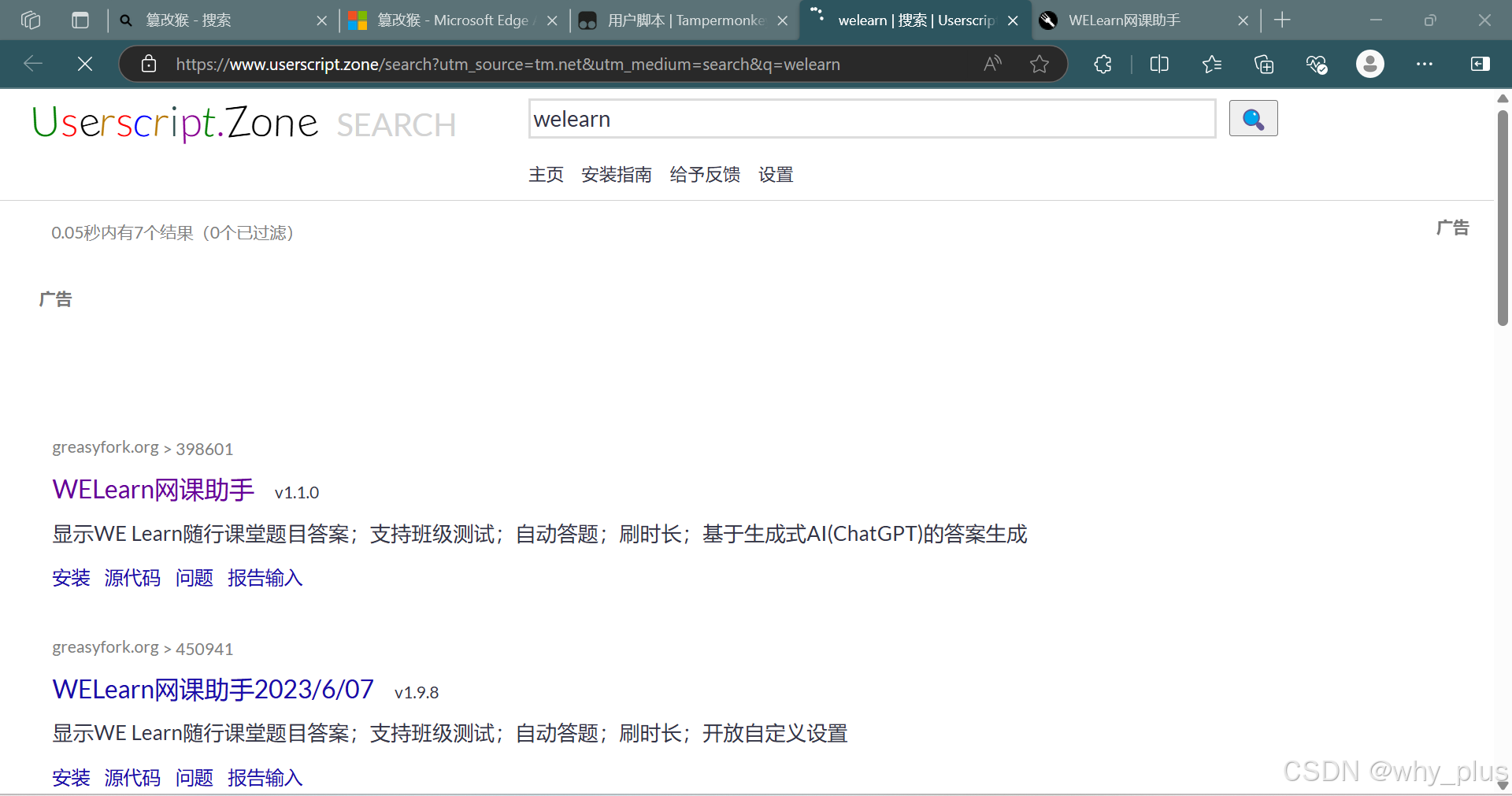Close the WELearn网课助手 tab

[1243, 20]
